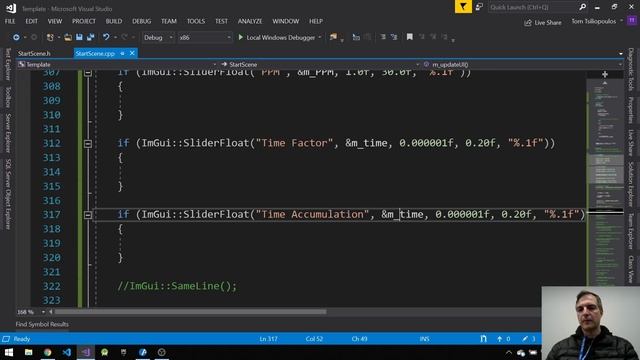Click the //ImGui::SameLine(); comment line

(177, 286)
